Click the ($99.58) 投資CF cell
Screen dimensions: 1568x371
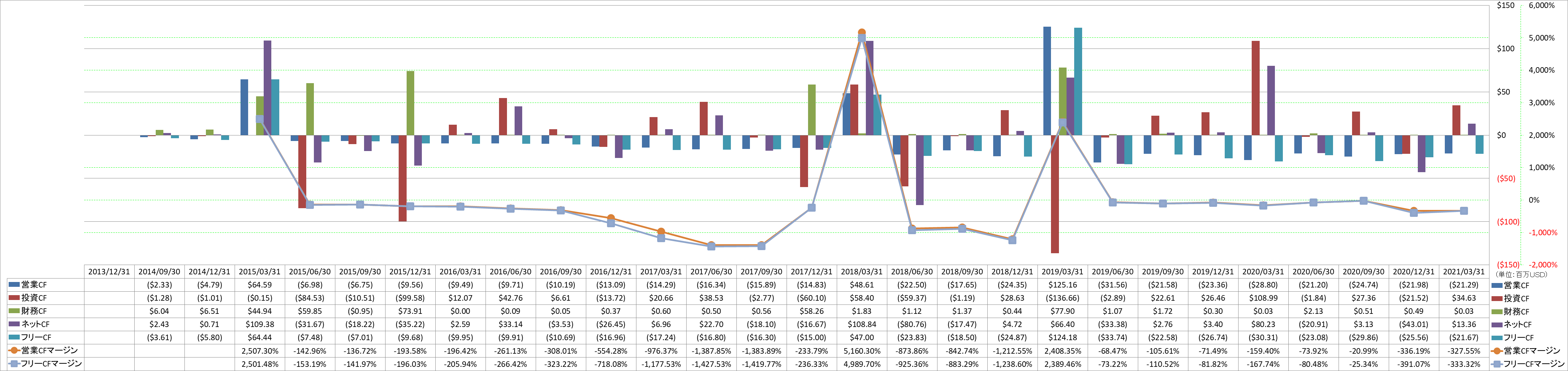tap(410, 298)
